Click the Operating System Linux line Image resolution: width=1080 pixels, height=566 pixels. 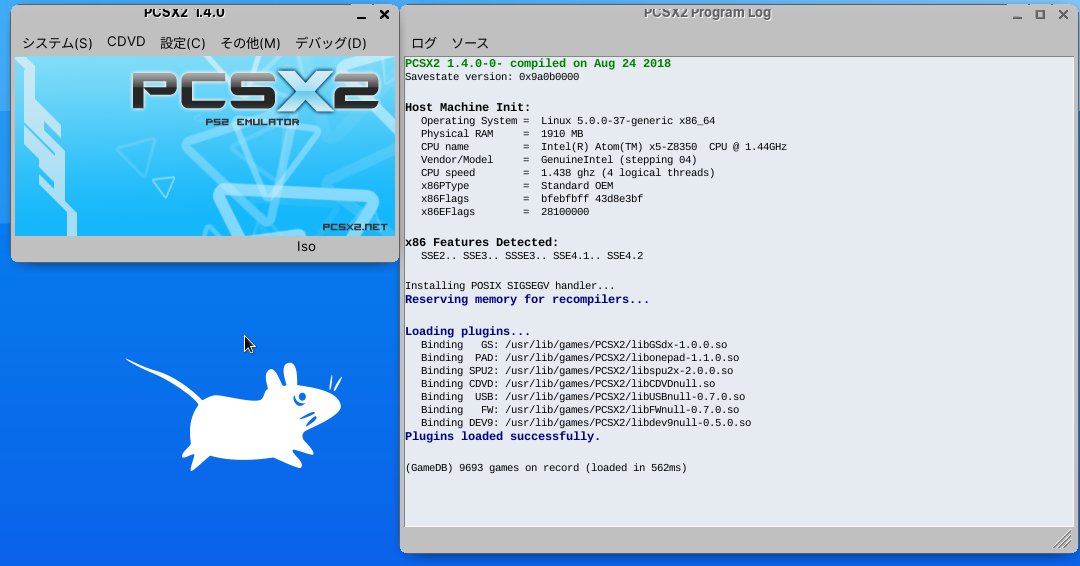[x=568, y=120]
